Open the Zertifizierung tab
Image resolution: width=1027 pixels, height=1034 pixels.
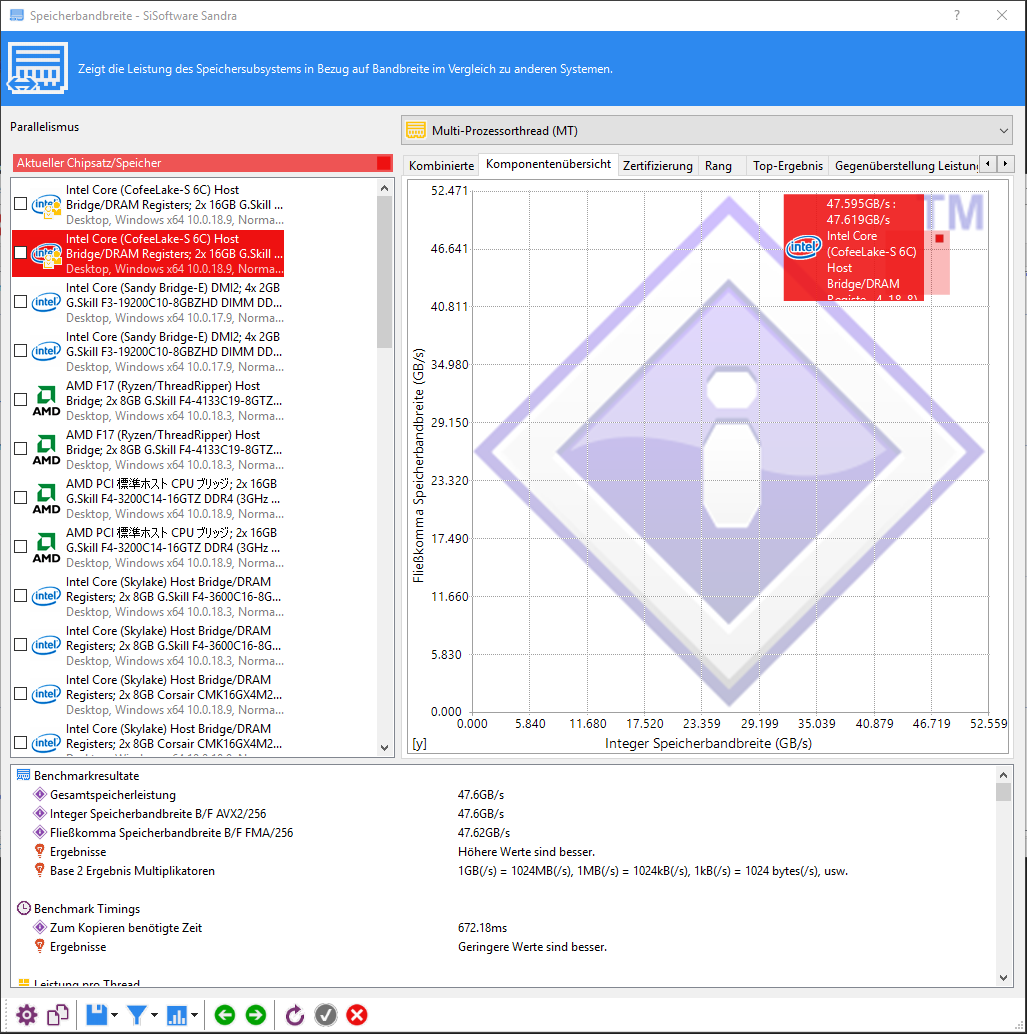point(658,166)
